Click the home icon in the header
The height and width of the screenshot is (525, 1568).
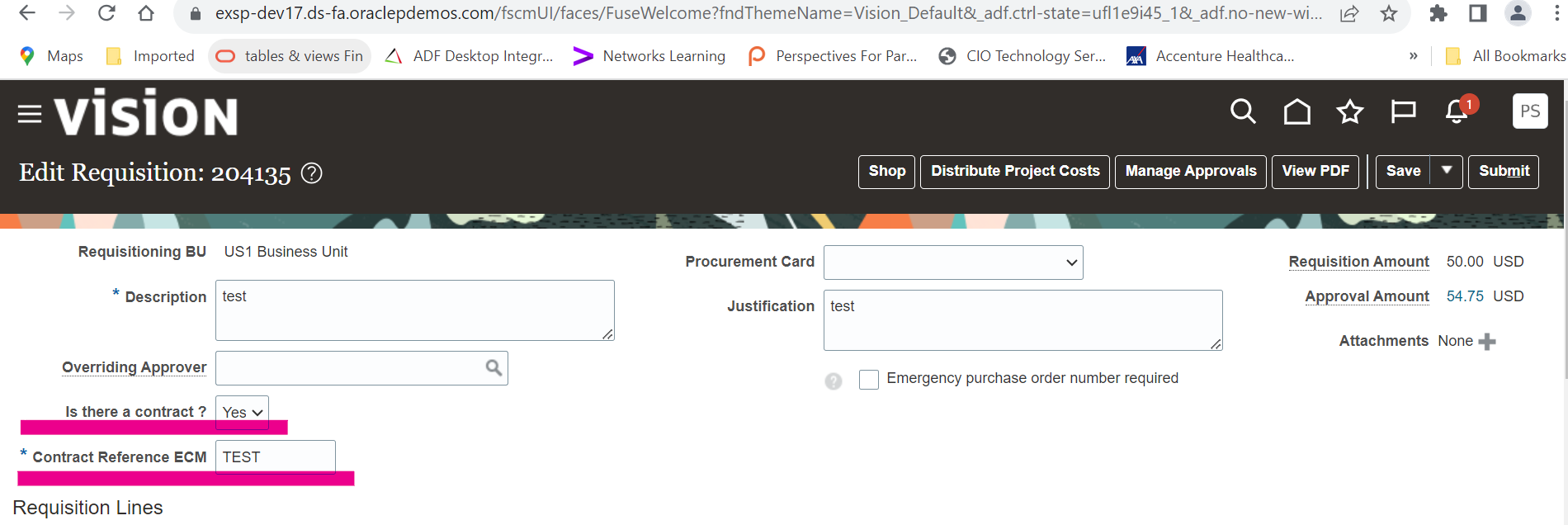click(1296, 111)
